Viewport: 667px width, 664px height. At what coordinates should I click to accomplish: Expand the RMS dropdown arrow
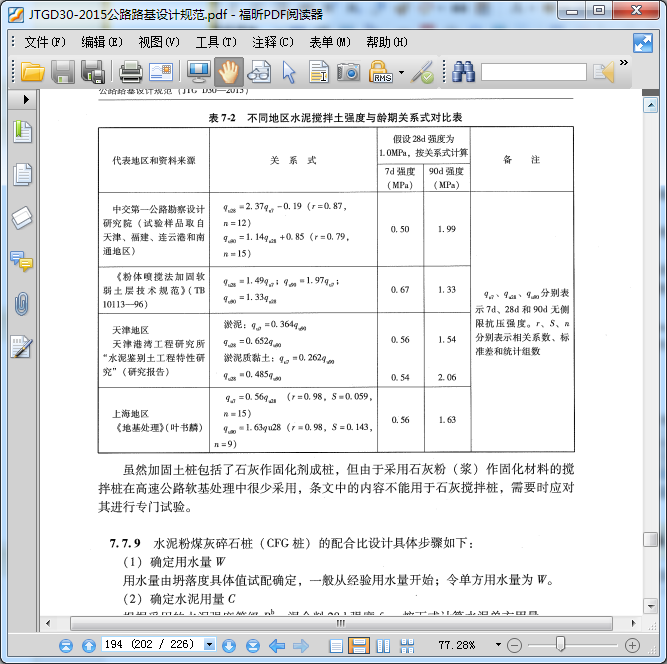pyautogui.click(x=402, y=72)
